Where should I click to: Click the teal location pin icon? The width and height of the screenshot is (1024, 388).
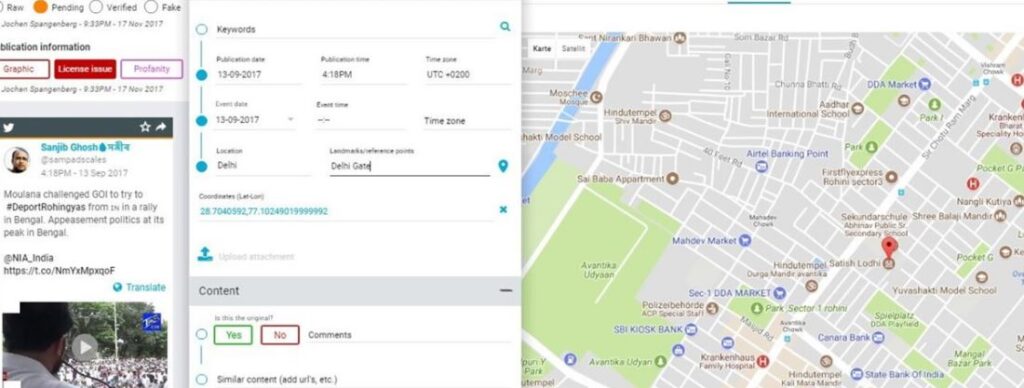tap(503, 166)
